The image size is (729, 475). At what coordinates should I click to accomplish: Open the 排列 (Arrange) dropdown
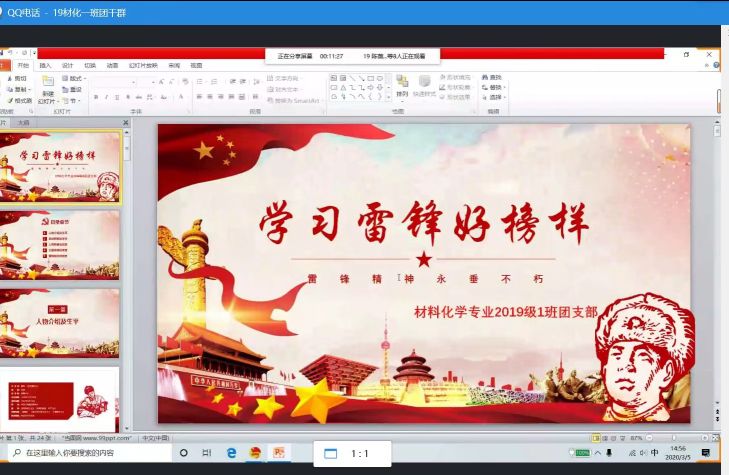coord(402,85)
